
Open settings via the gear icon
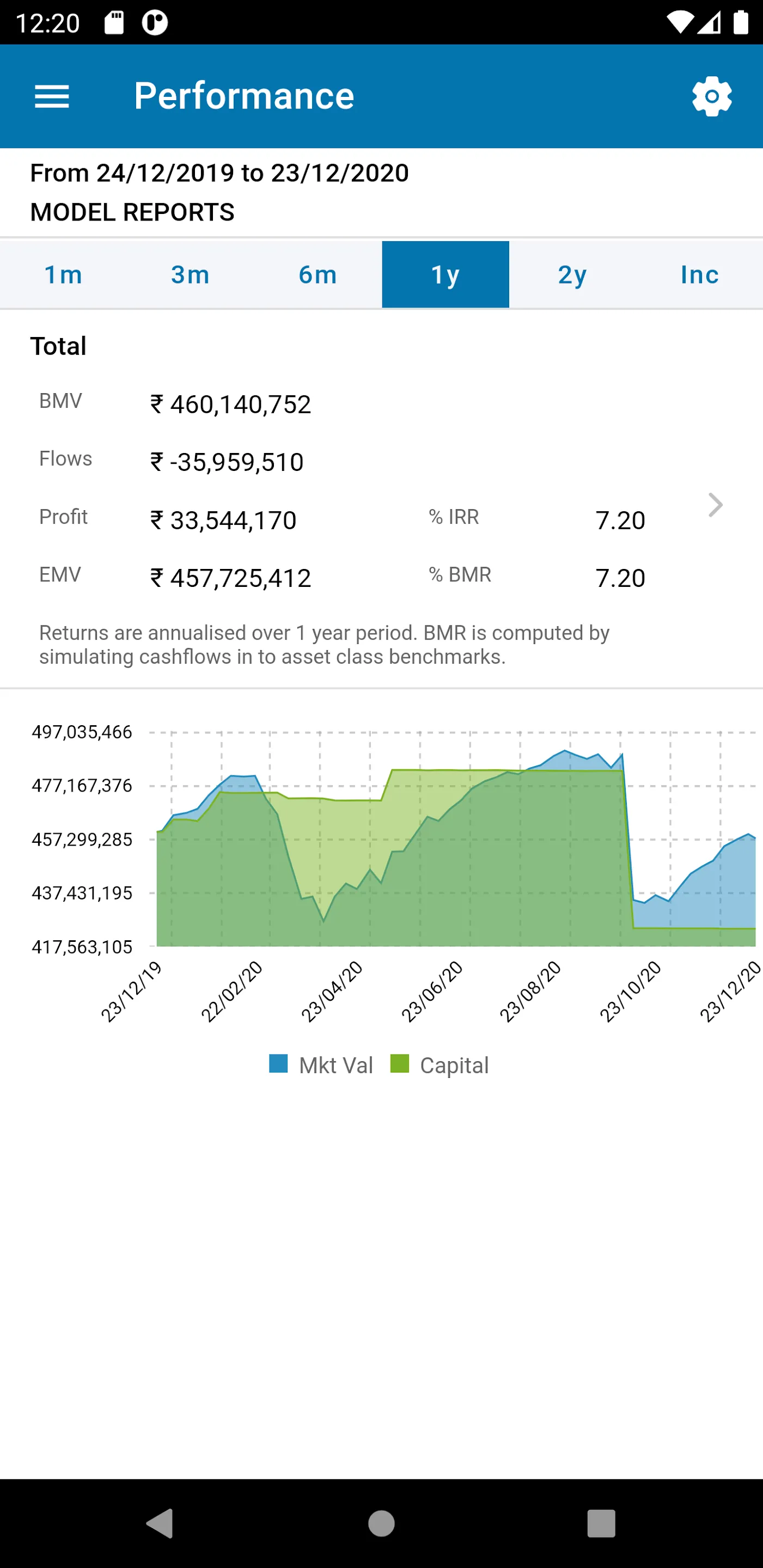711,96
